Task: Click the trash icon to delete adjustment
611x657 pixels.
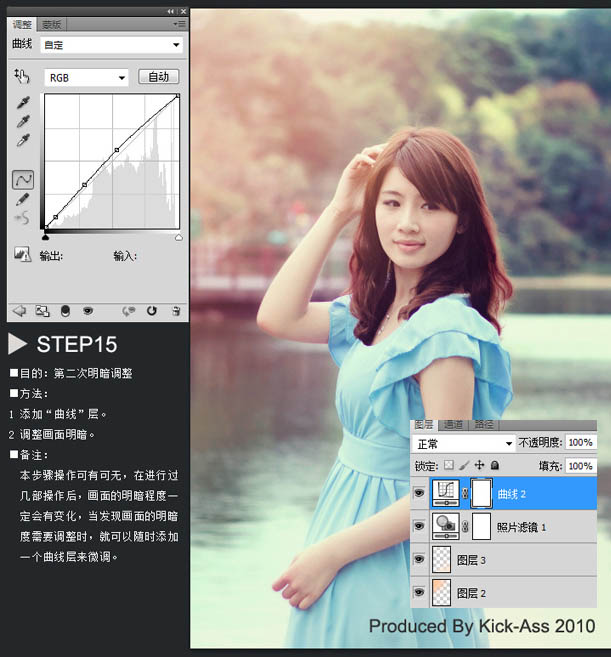Action: 176,311
